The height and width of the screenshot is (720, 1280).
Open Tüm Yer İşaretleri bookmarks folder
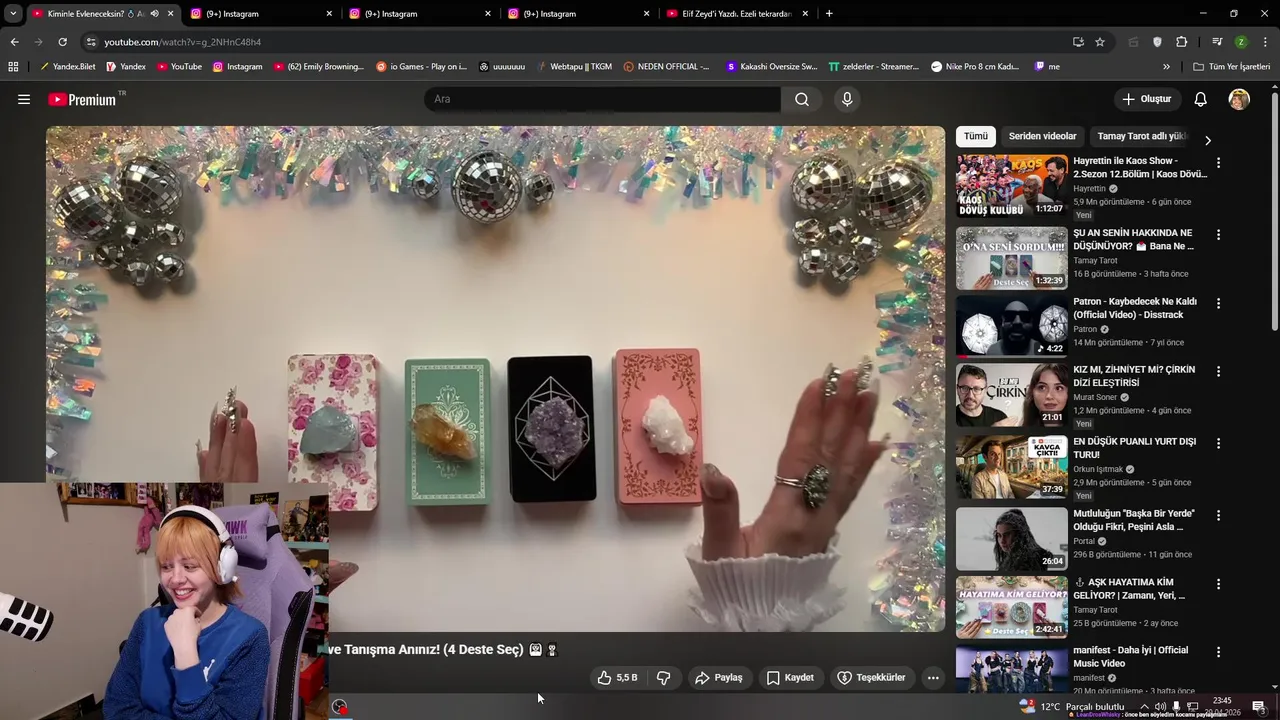point(1231,66)
